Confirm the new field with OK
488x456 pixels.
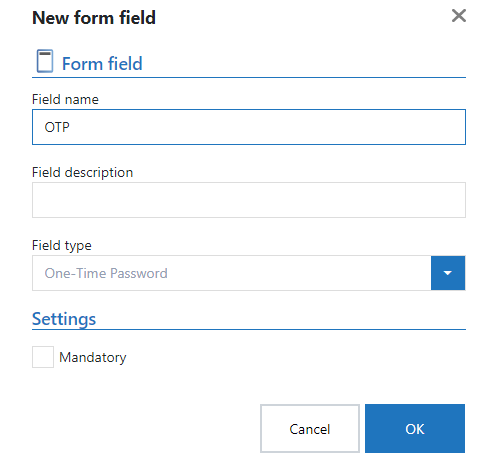click(415, 429)
